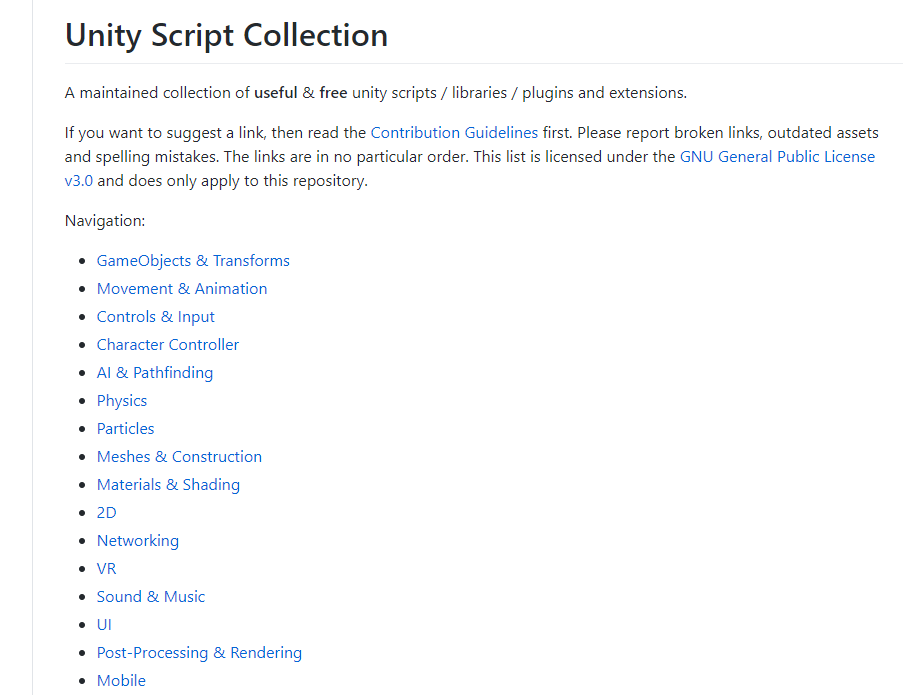Navigate to Character Controller section
This screenshot has width=914, height=695.
point(168,345)
